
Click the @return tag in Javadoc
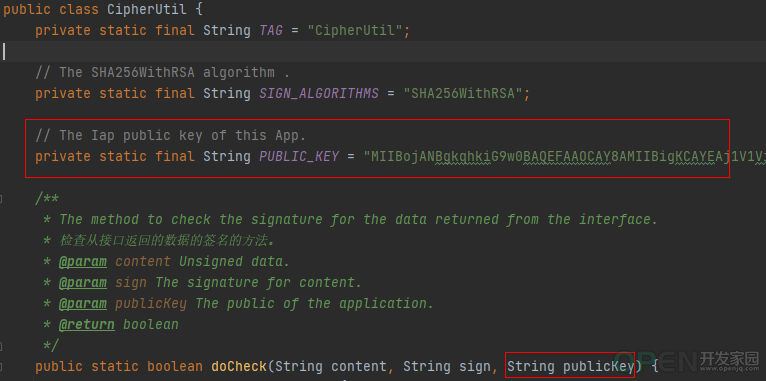[x=86, y=324]
